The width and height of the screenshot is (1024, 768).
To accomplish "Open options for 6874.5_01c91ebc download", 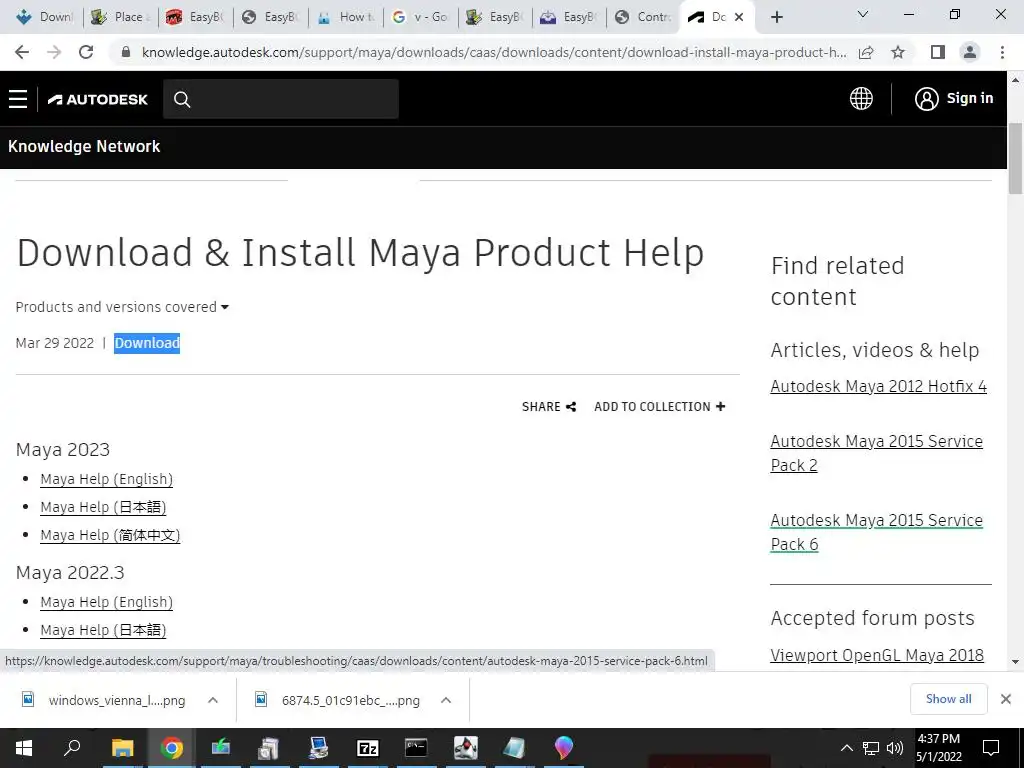I will tap(446, 700).
